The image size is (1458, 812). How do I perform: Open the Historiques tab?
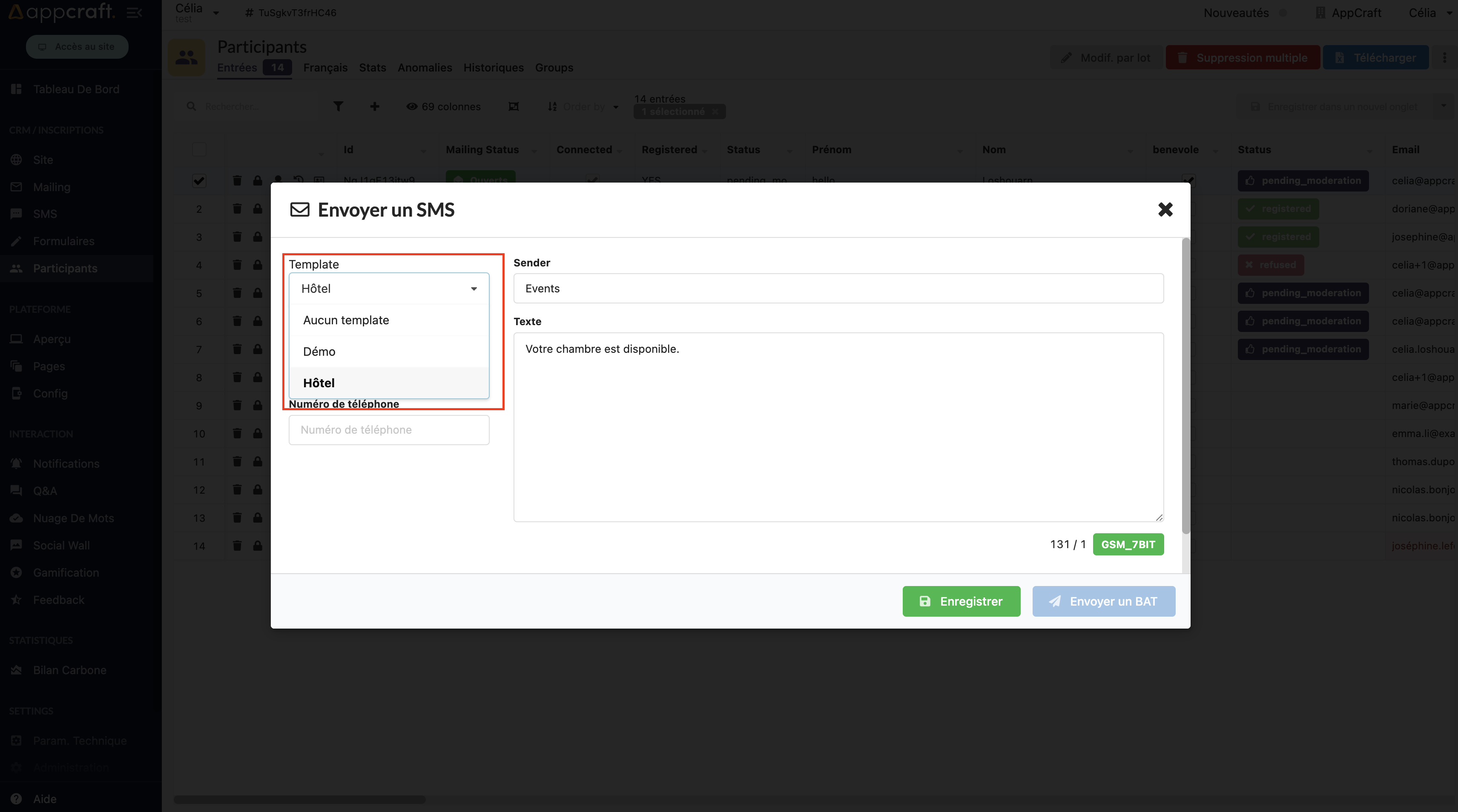[493, 67]
